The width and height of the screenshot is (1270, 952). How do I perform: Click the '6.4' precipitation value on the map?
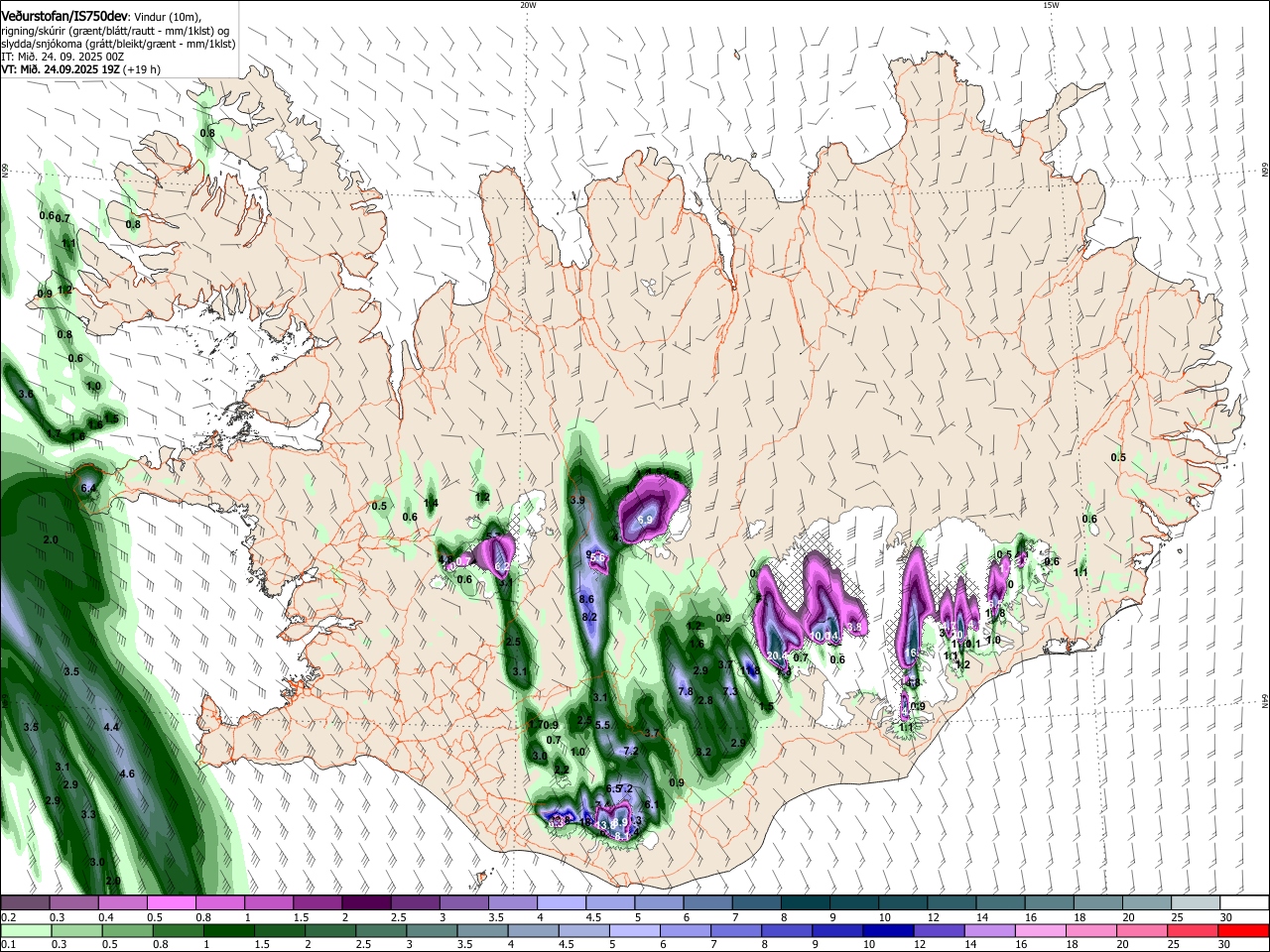tap(88, 488)
